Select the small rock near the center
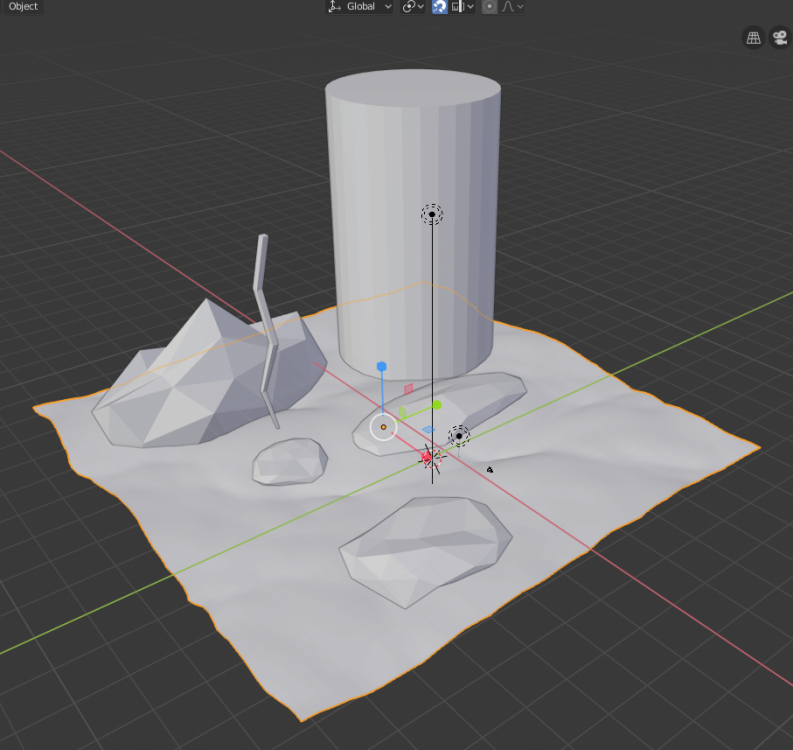 tap(290, 461)
